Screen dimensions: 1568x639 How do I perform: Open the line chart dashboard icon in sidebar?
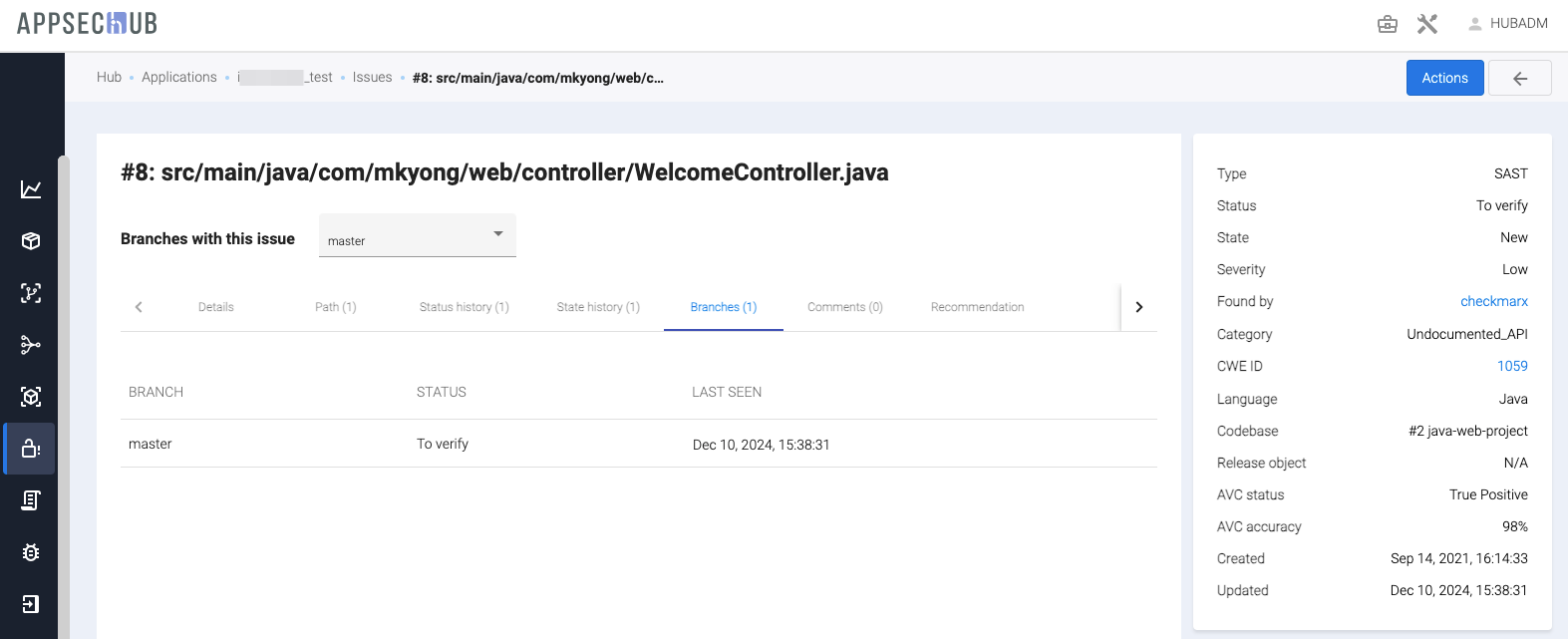(x=31, y=189)
